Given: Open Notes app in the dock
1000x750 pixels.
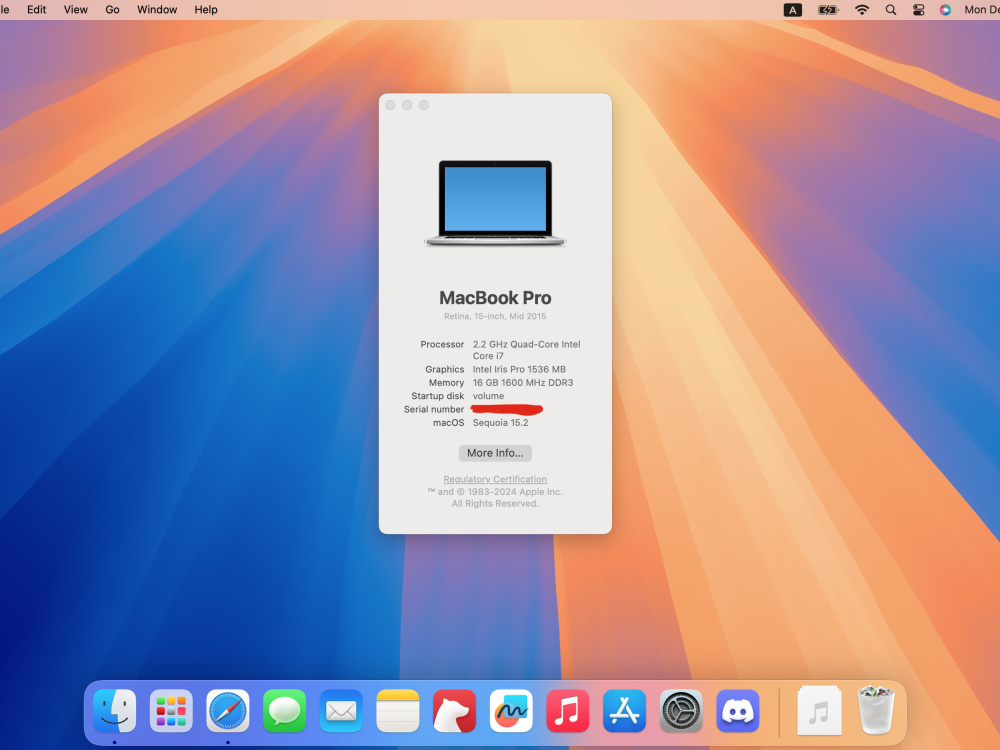Looking at the screenshot, I should (x=398, y=710).
